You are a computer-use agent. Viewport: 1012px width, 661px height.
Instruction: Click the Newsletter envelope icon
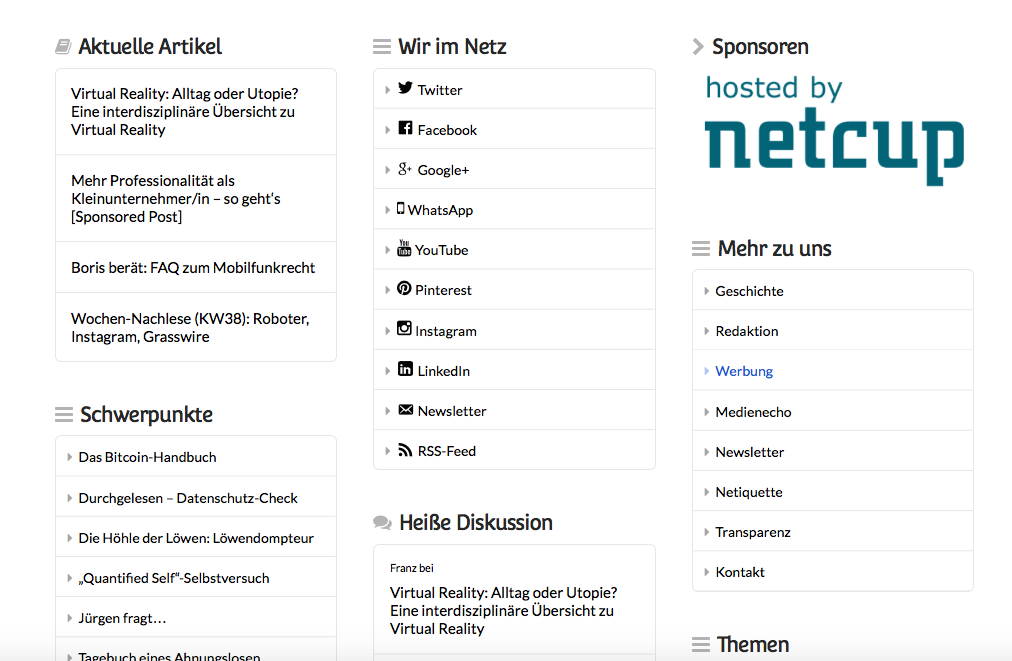pos(405,410)
